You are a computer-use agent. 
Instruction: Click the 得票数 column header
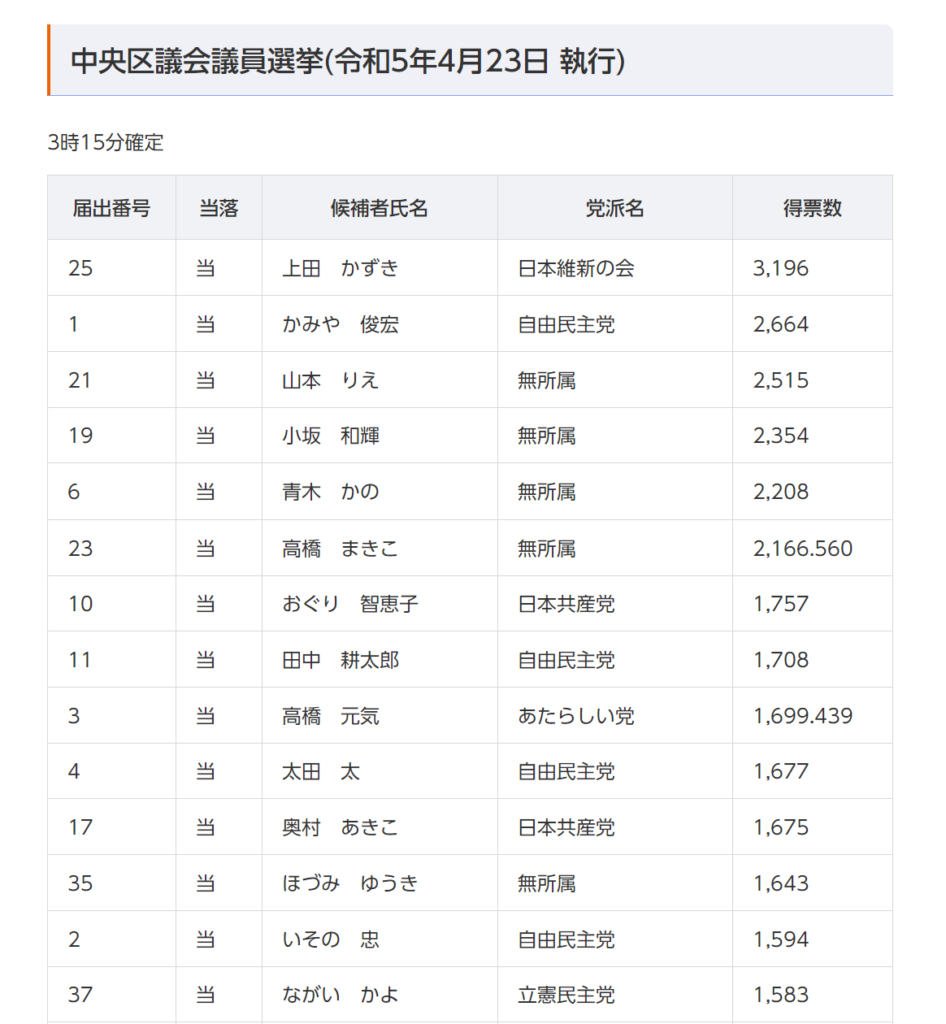(812, 208)
